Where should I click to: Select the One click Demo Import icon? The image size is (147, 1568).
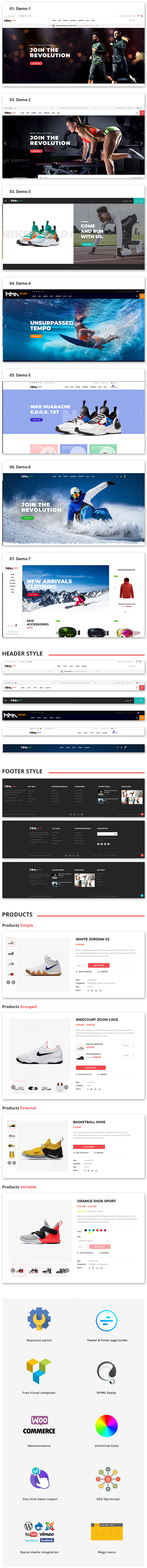point(39,1478)
